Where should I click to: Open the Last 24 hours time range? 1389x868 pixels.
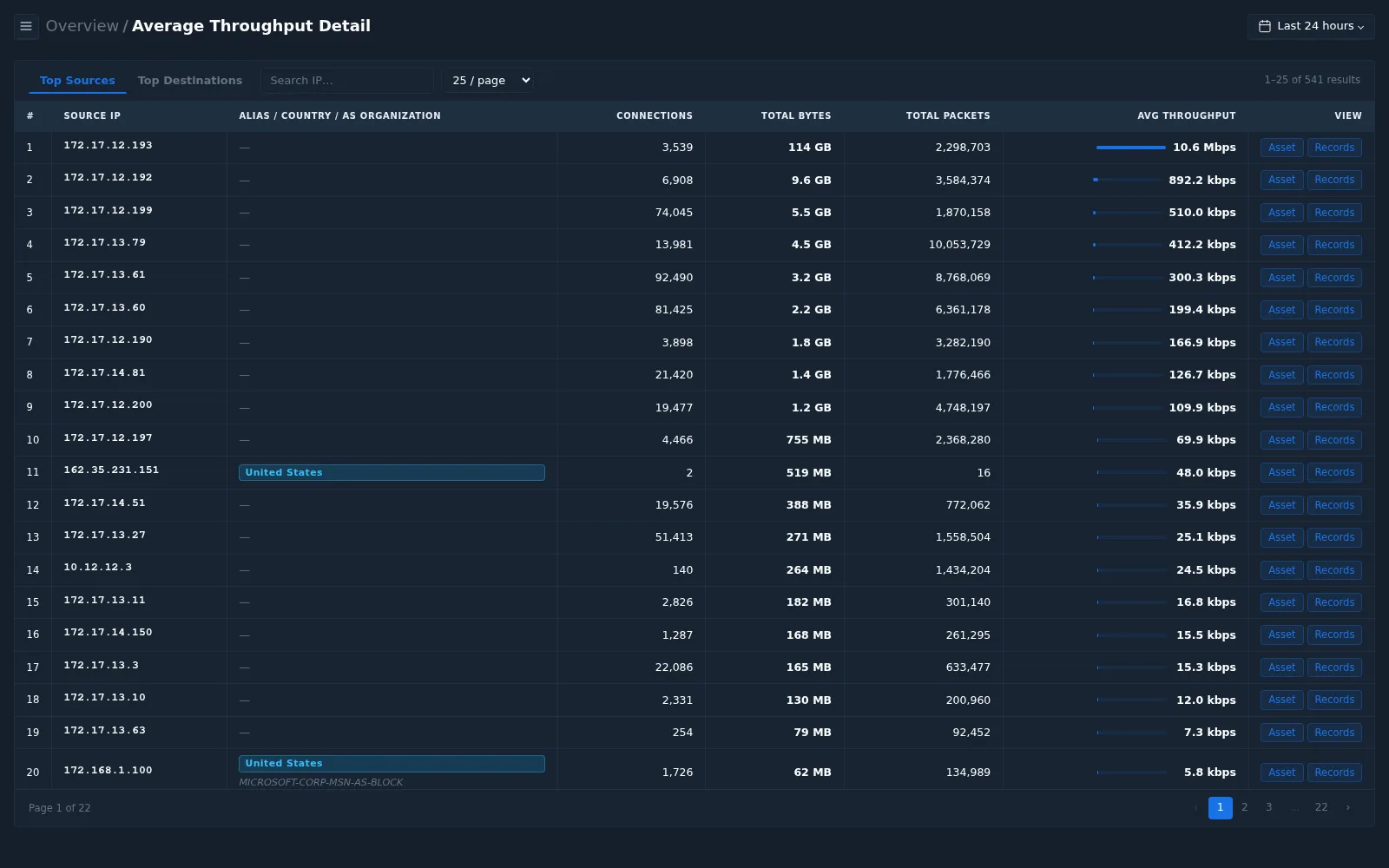(1311, 26)
